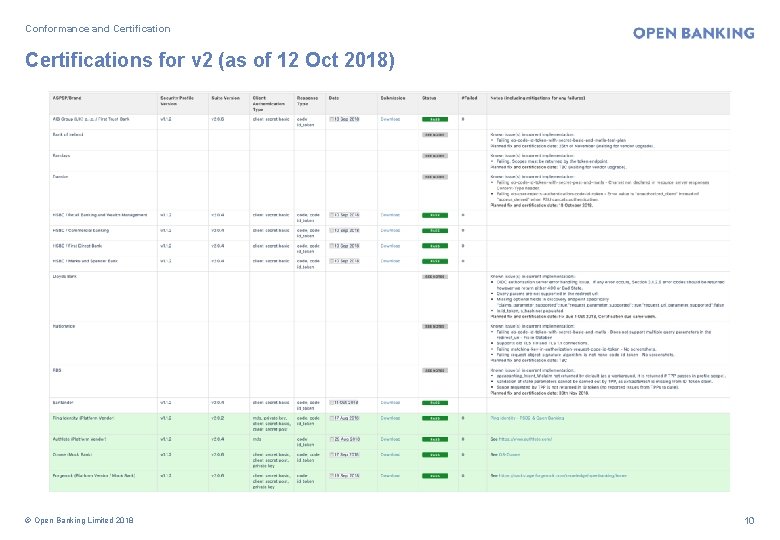
Task: Click the 'Conformance and Certification' section label
Action: pos(98,29)
